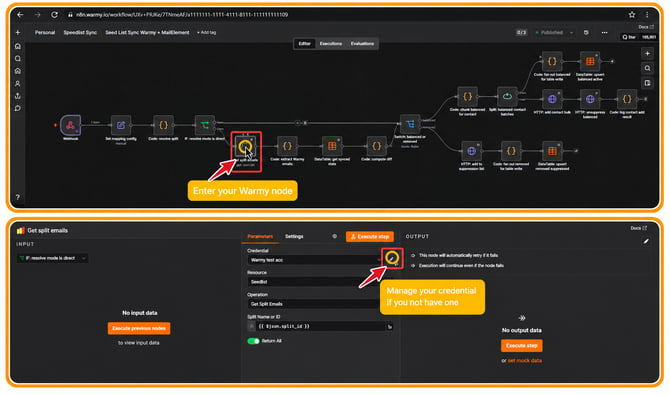This screenshot has width=670, height=395.
Task: Open the Parameters tab
Action: pos(260,236)
